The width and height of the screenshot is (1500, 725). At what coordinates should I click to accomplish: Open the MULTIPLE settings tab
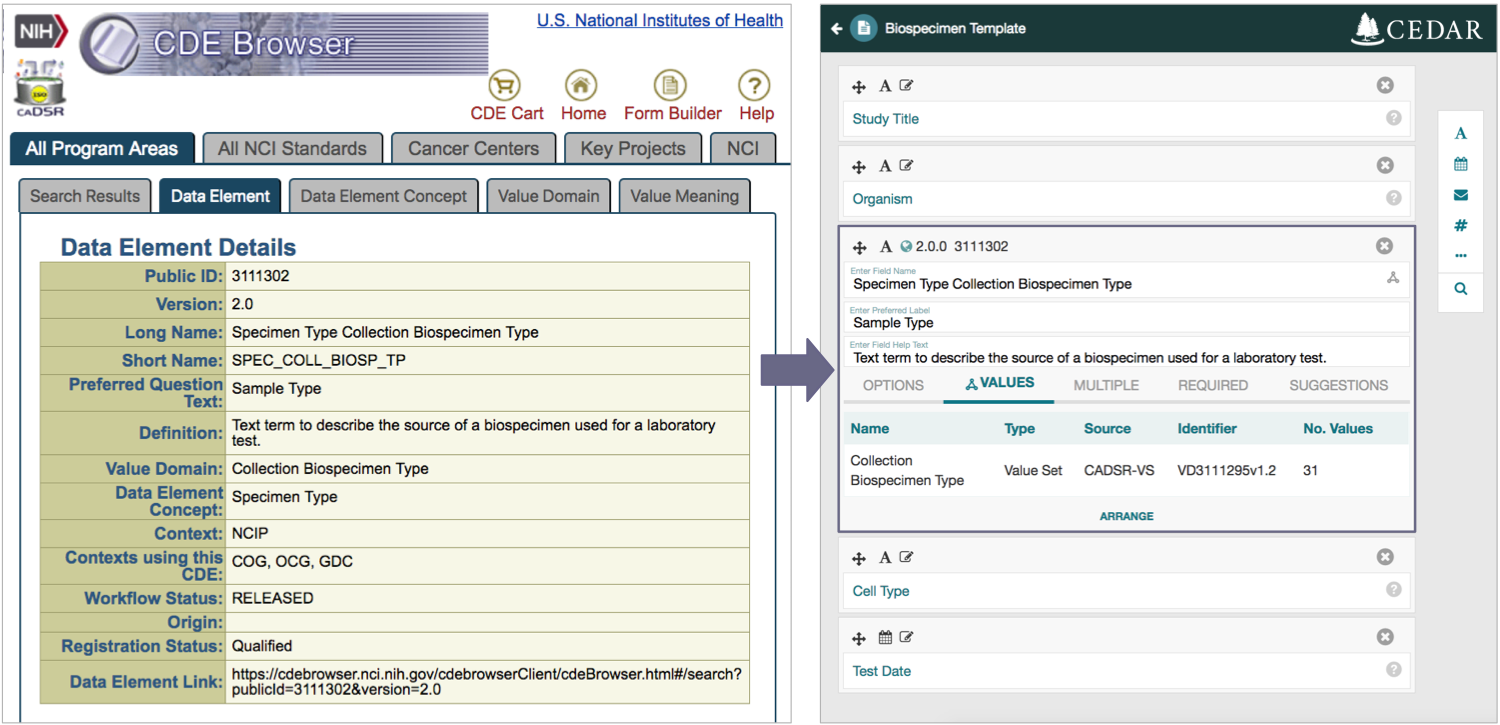[x=1106, y=385]
